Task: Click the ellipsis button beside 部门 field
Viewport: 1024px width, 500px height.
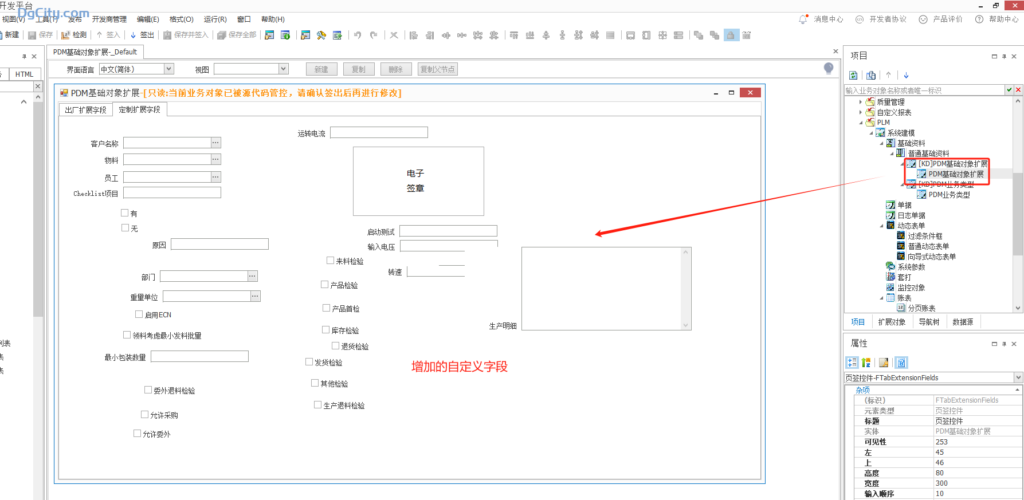Action: (253, 276)
